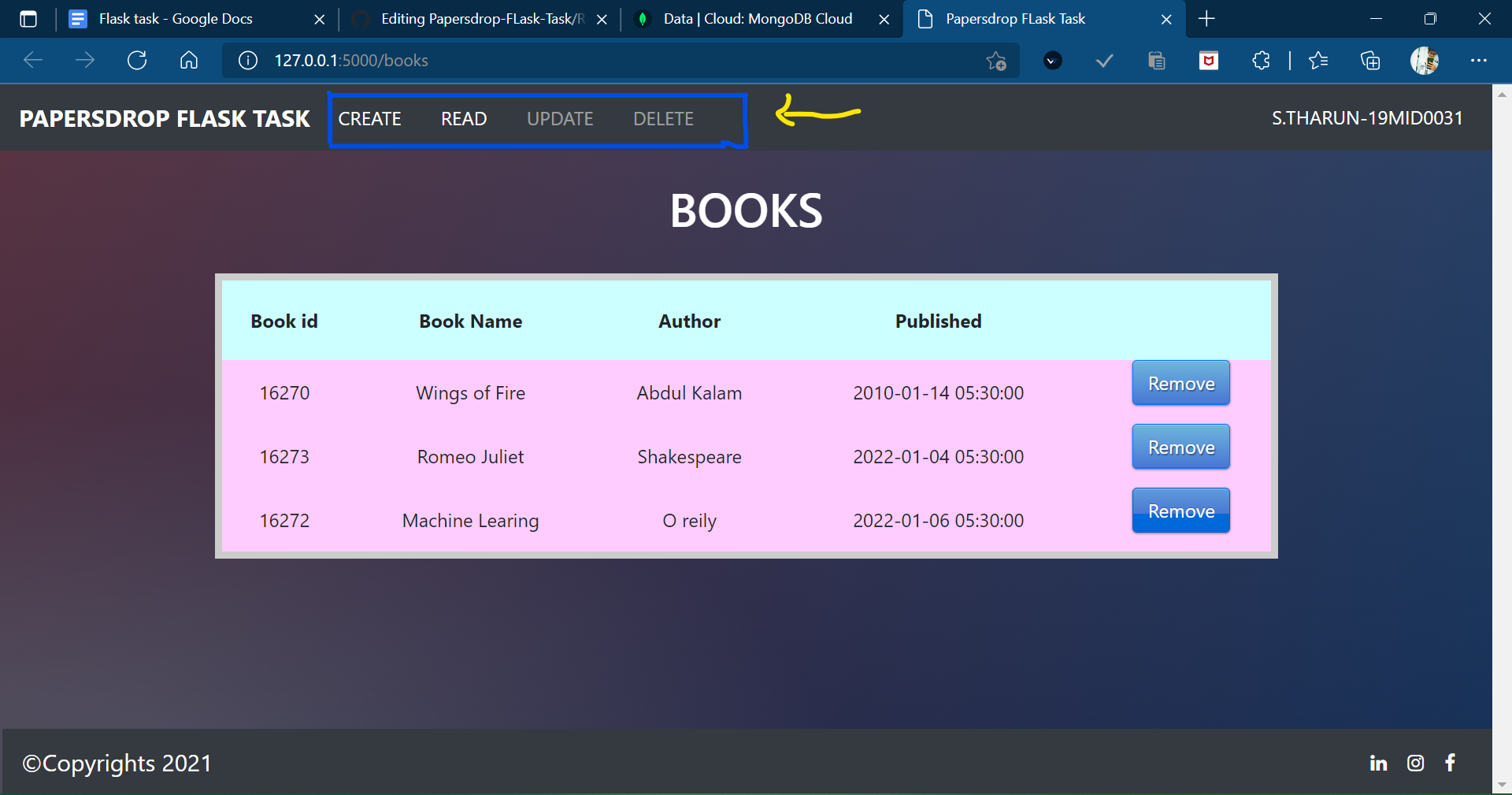The width and height of the screenshot is (1512, 795).
Task: Open the McAfee extension icon
Action: click(1209, 60)
